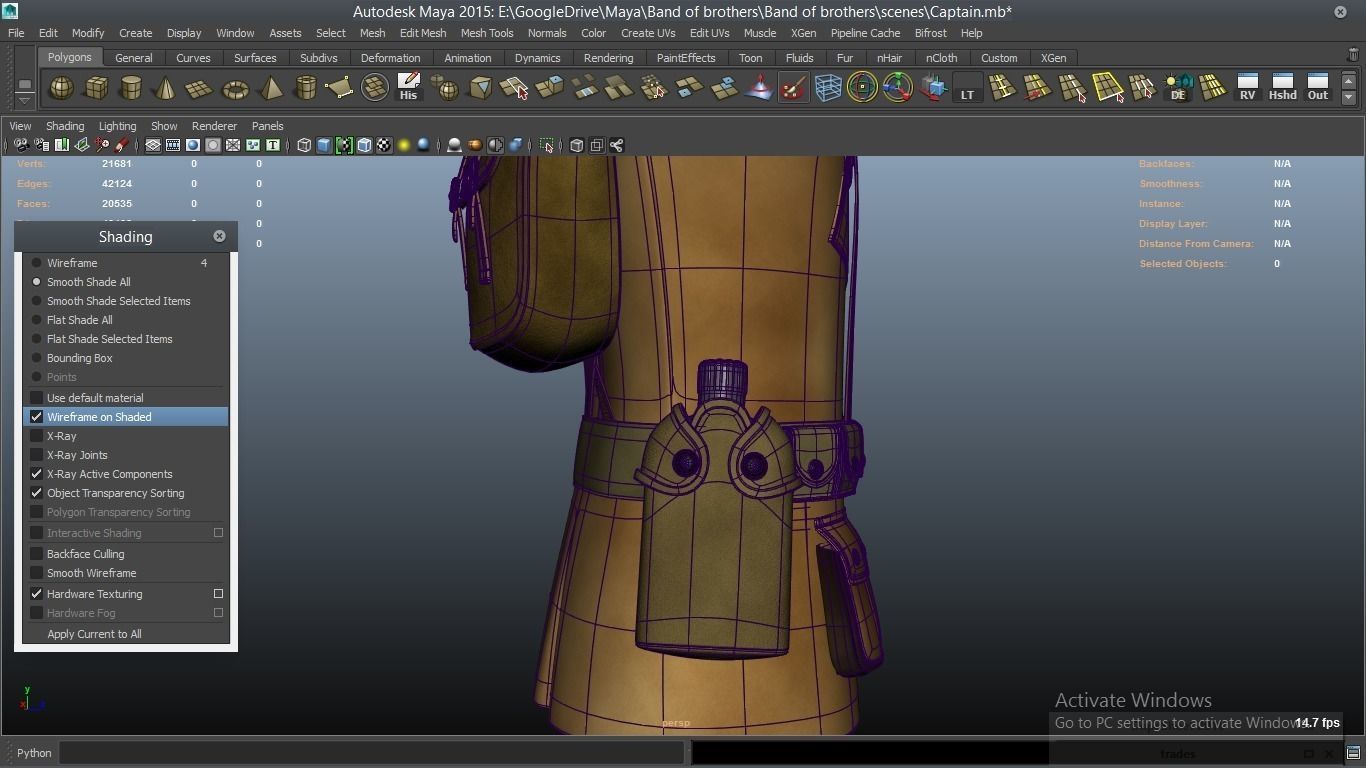Switch to the Rendering shelf tab
Viewport: 1366px width, 768px height.
[608, 58]
